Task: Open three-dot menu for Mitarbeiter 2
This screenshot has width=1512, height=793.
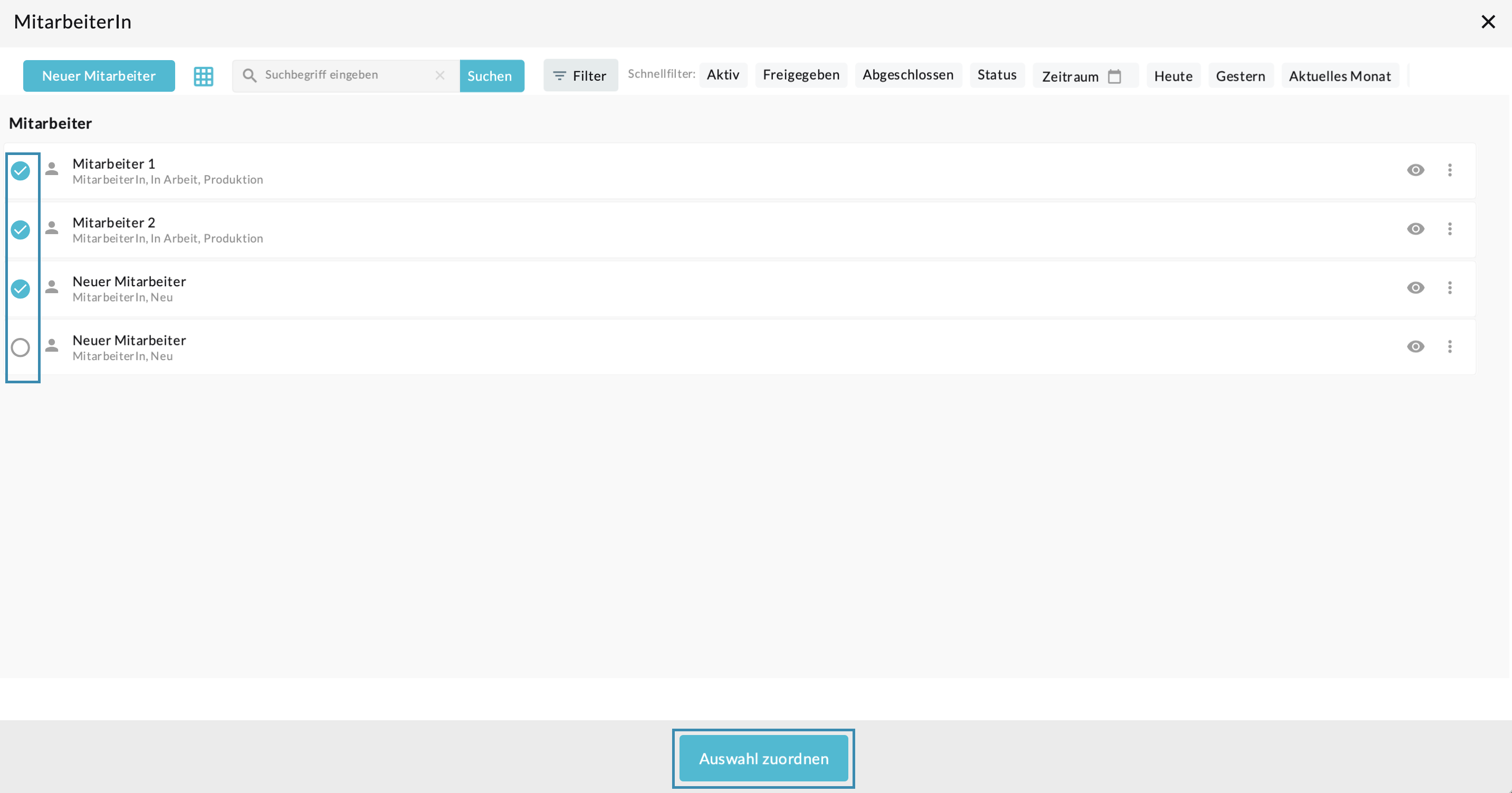Action: (x=1449, y=229)
